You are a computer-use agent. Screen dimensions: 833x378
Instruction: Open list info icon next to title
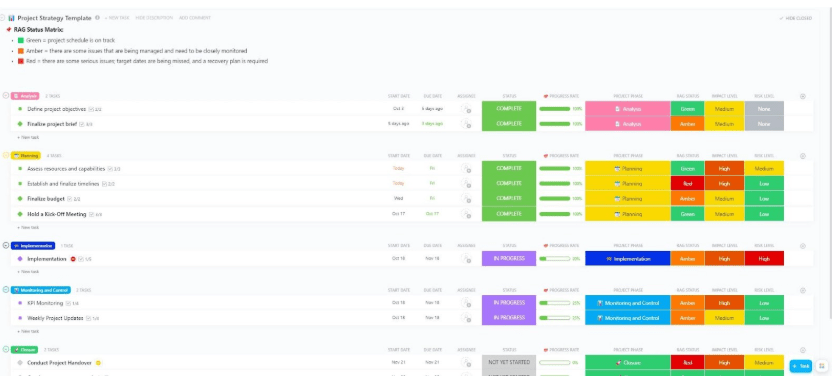click(97, 18)
